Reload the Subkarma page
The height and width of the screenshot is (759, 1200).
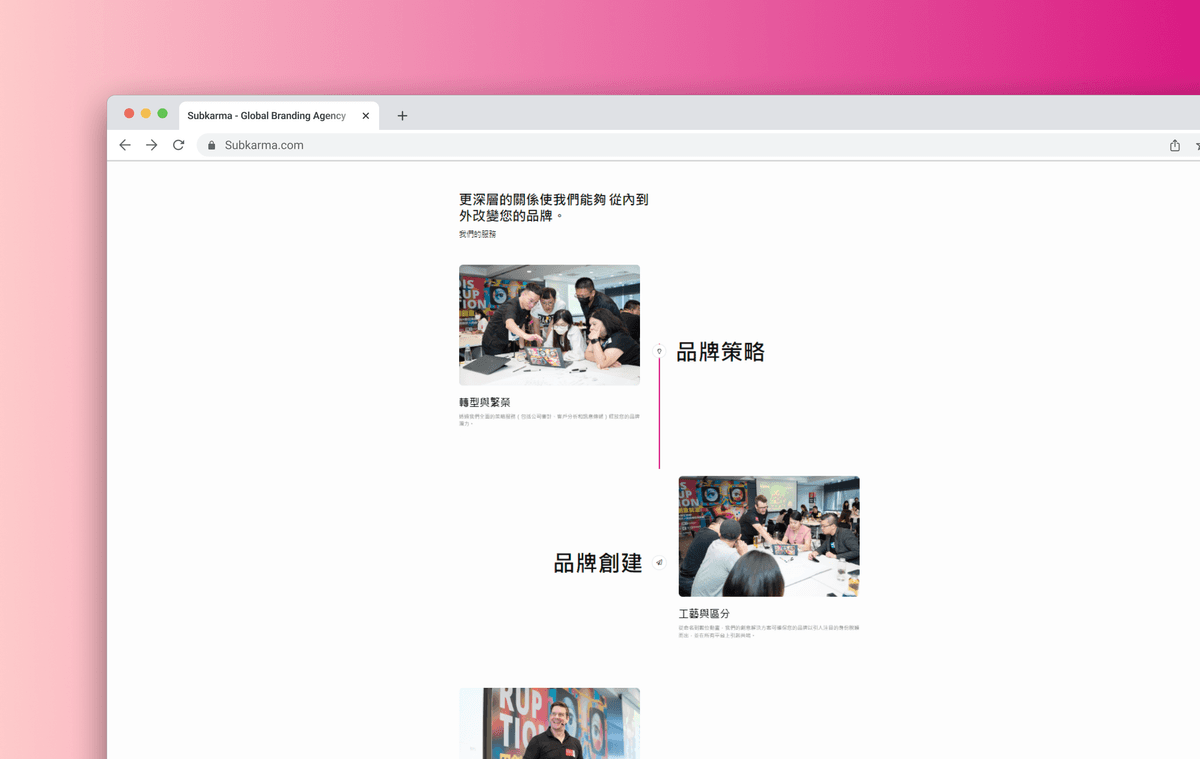[x=178, y=145]
